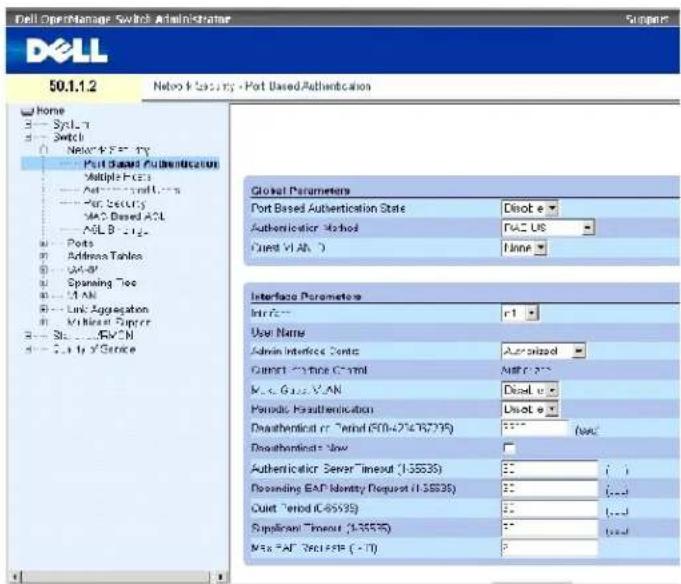Click Resending EAP Identity Request field
This screenshot has height=584, width=681.
549,488
